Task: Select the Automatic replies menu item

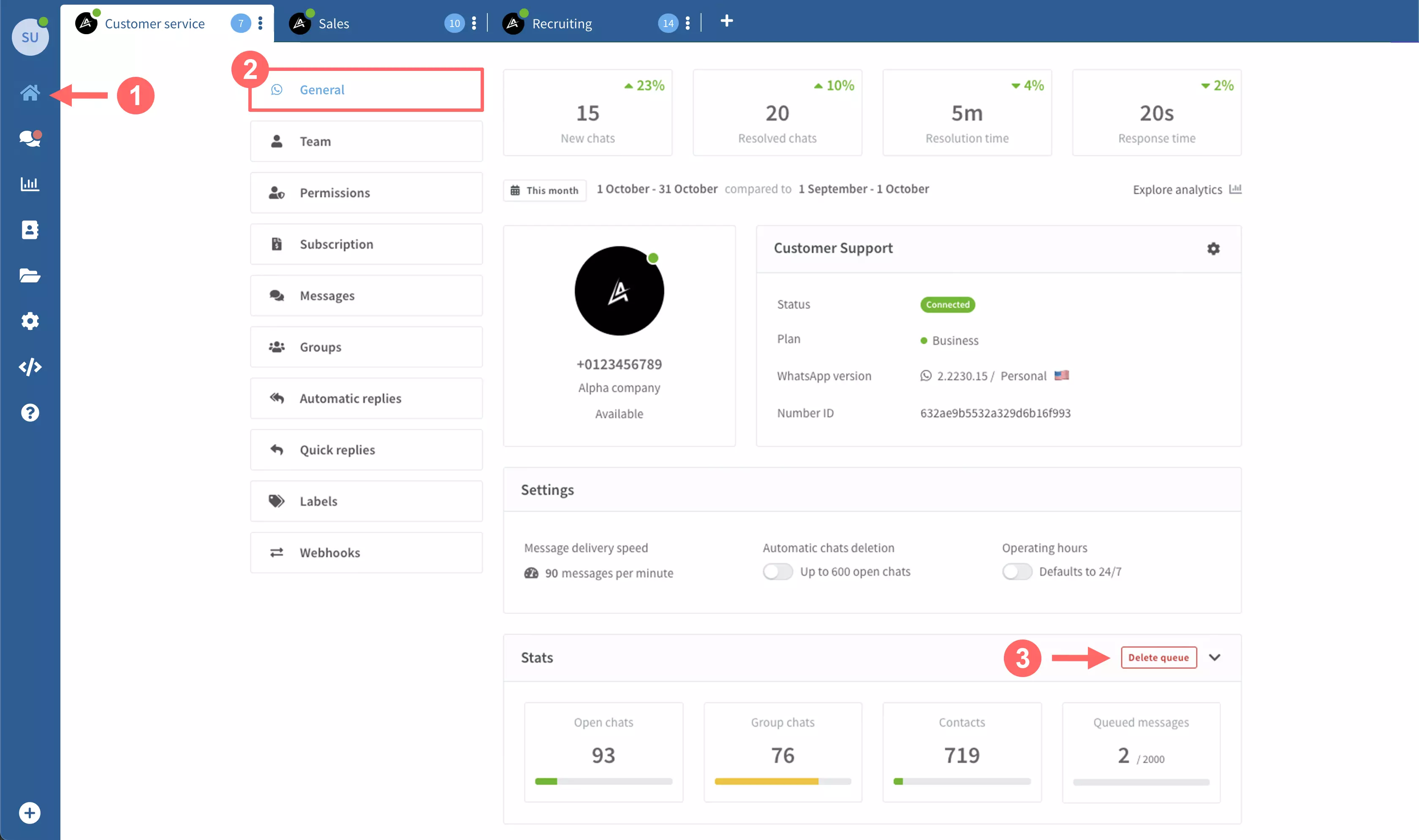Action: [366, 398]
